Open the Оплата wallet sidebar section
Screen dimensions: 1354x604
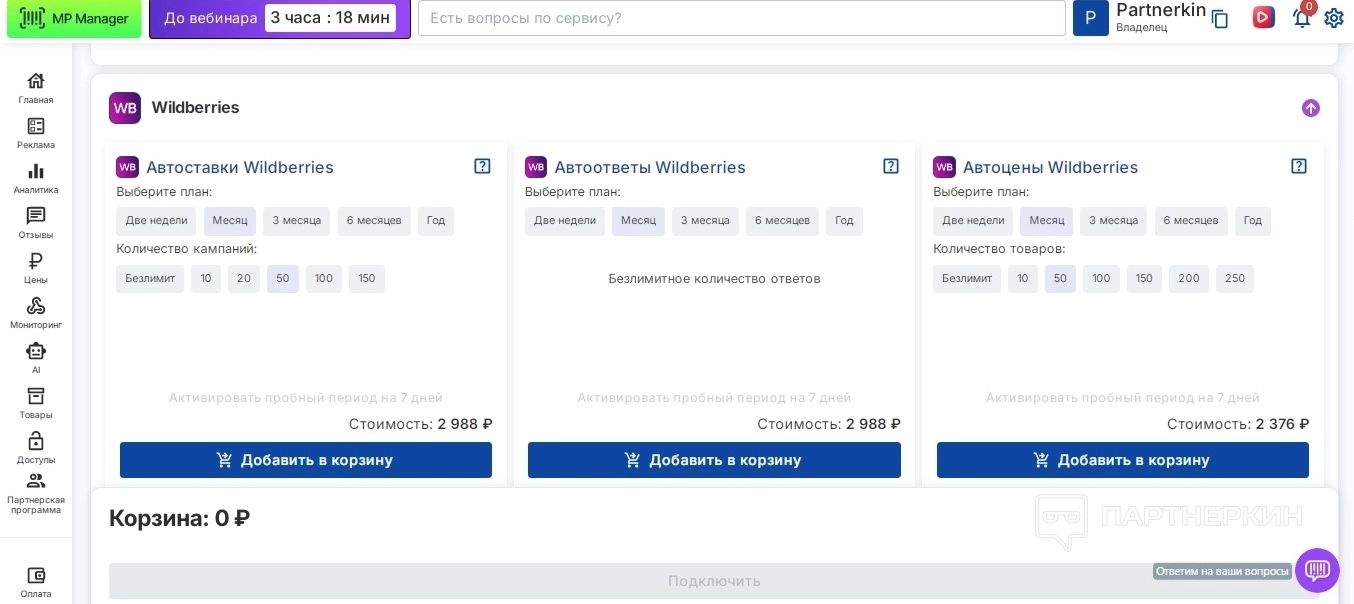[x=36, y=582]
